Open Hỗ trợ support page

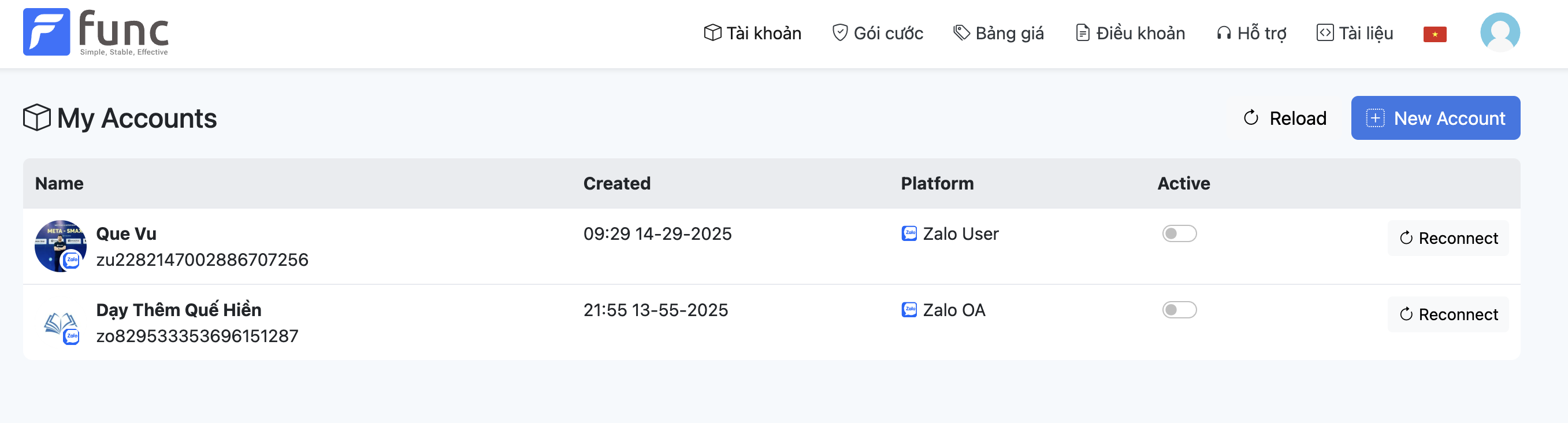pyautogui.click(x=1251, y=33)
